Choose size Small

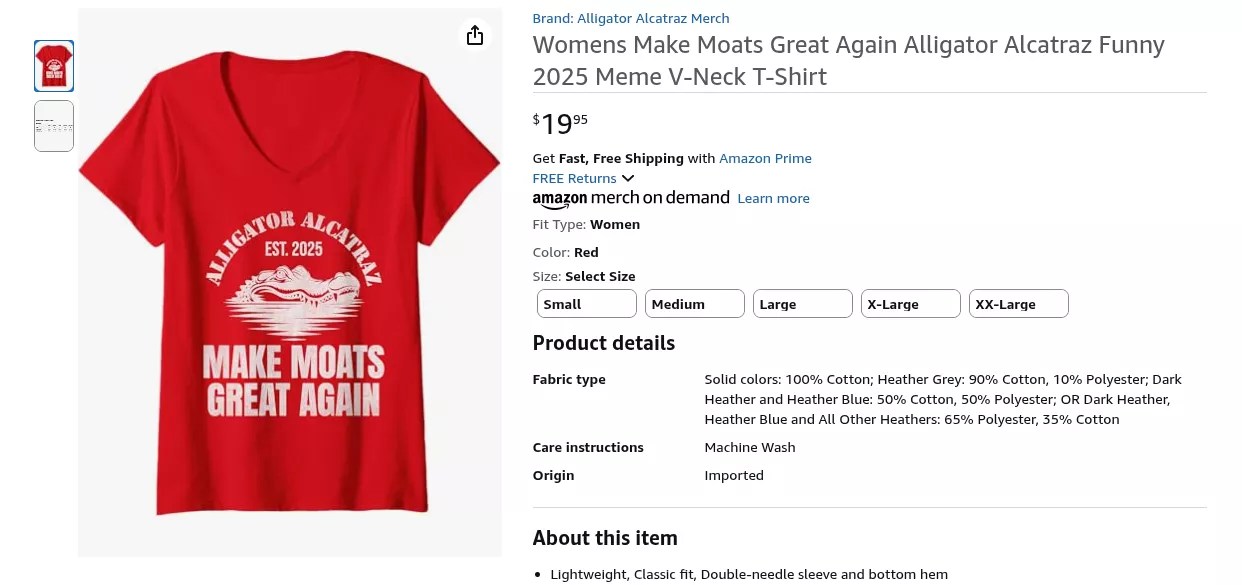click(x=587, y=304)
